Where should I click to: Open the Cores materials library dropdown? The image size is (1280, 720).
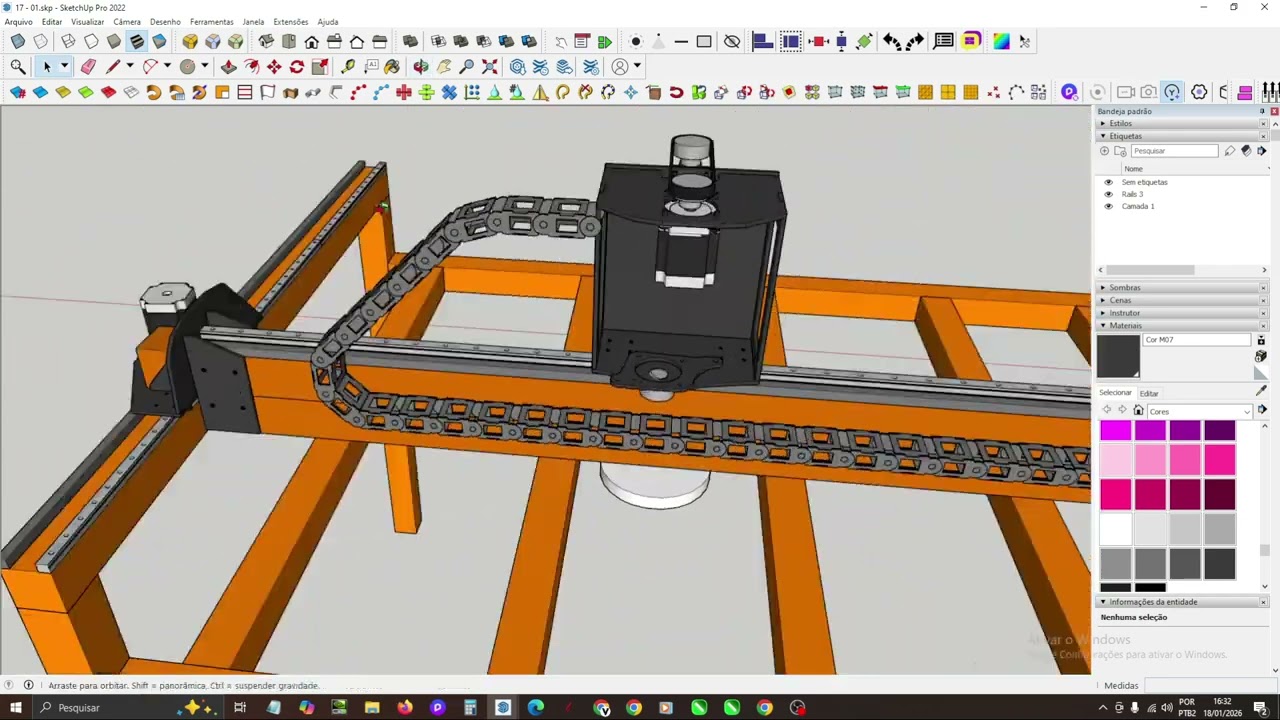[x=1199, y=411]
